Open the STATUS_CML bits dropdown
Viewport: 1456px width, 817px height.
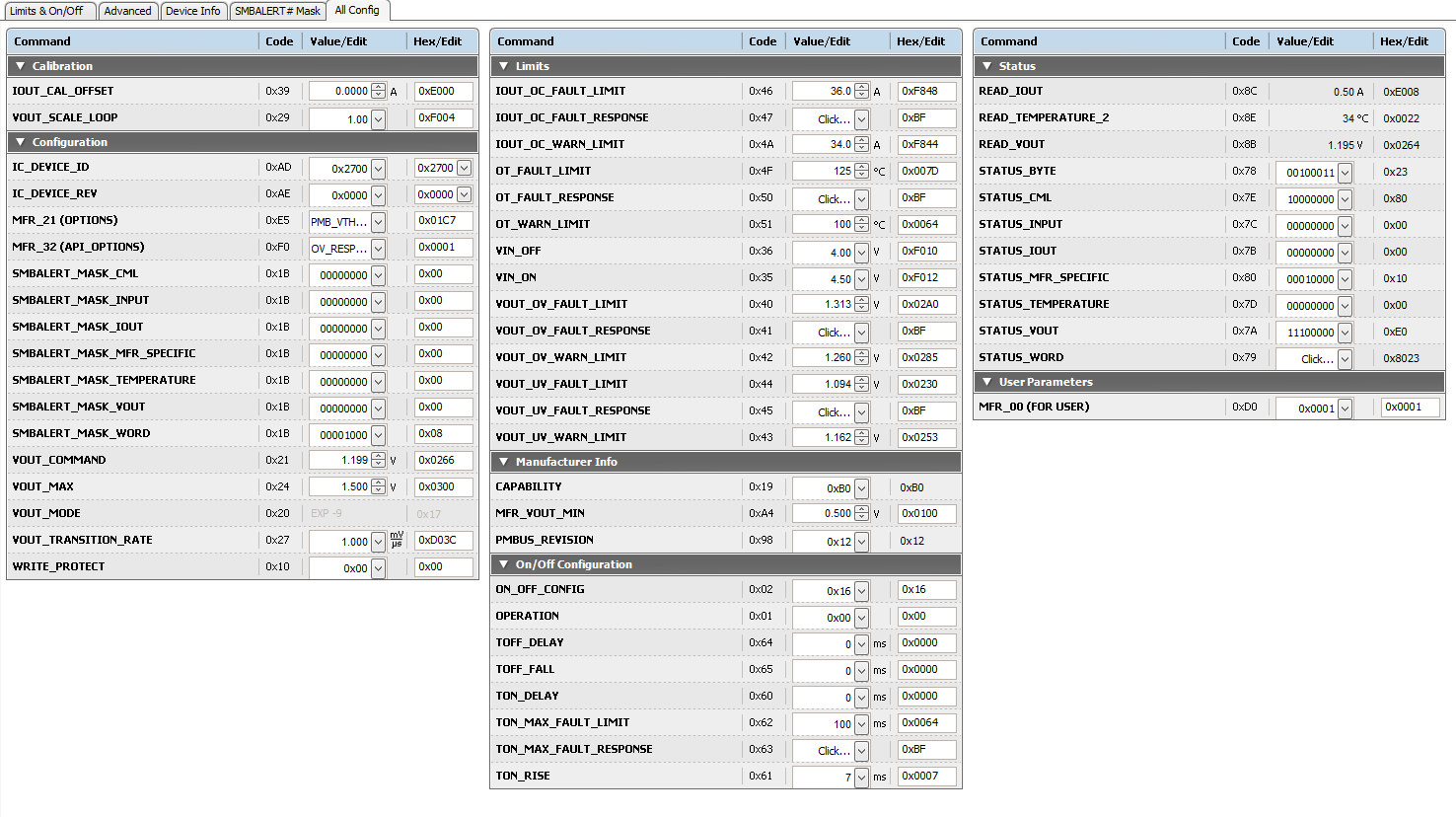(1345, 199)
